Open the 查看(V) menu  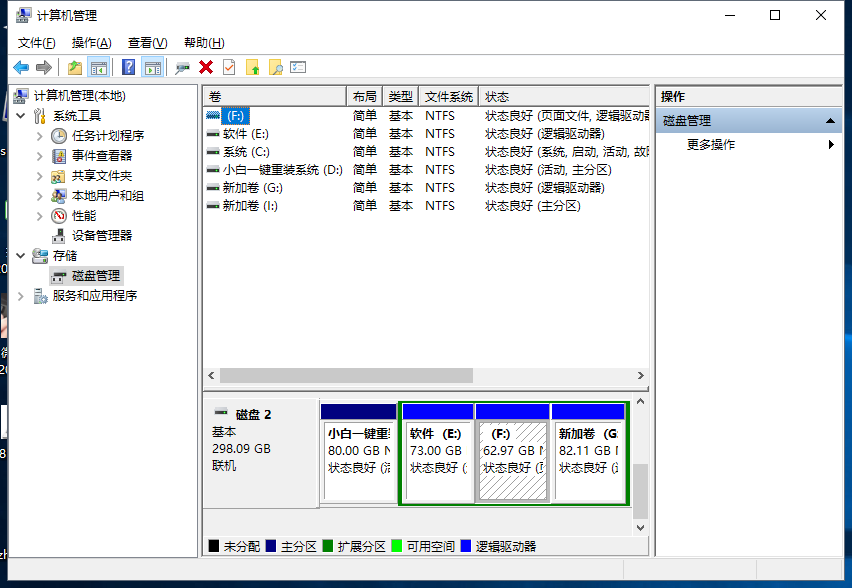tap(147, 43)
